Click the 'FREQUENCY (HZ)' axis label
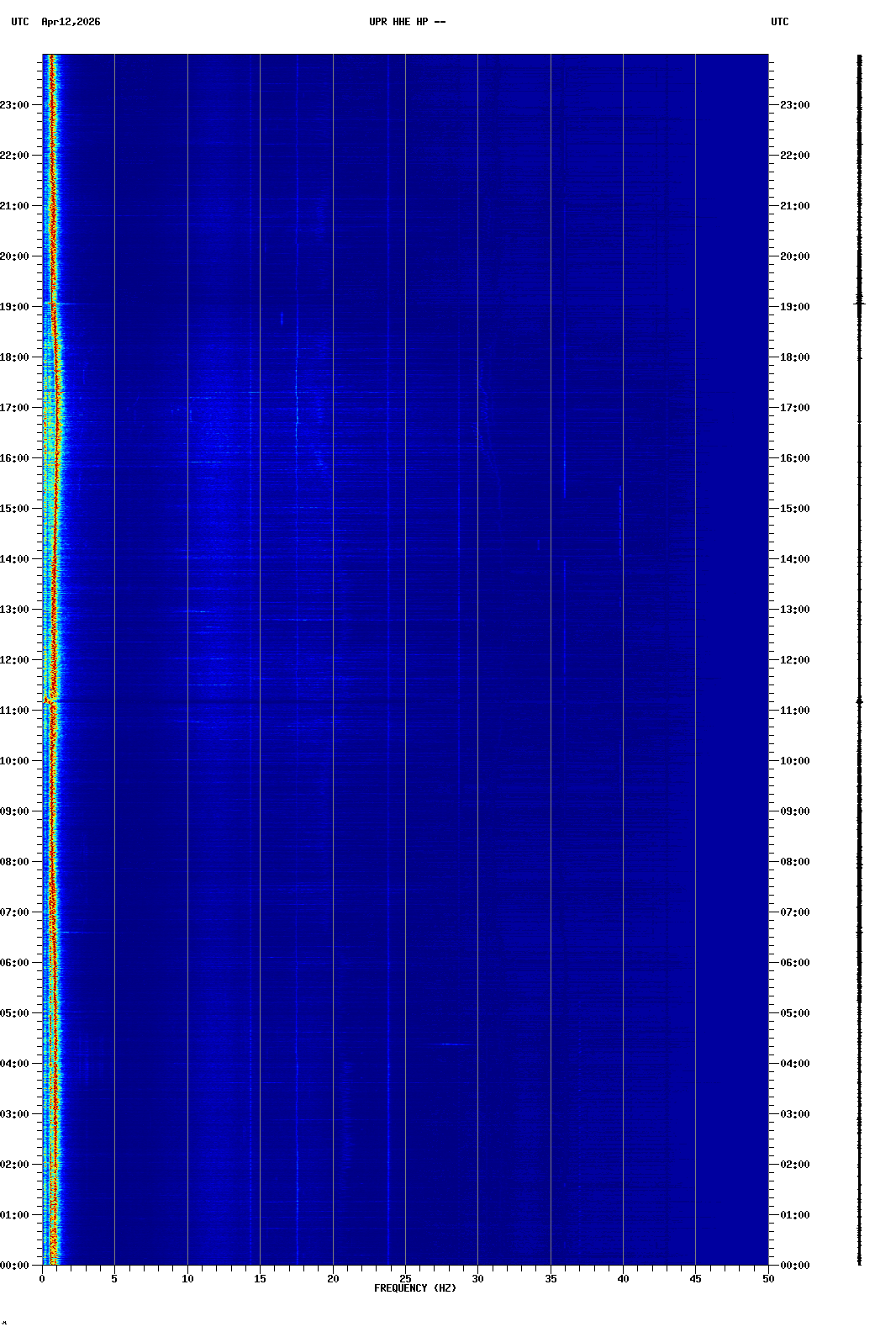 coord(415,1288)
